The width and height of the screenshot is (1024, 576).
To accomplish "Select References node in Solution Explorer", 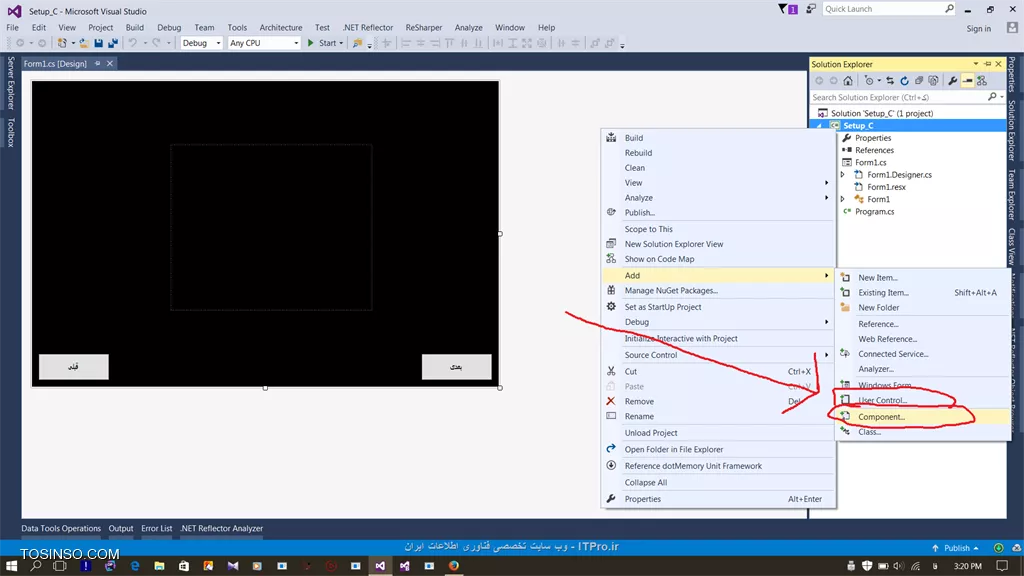I will tap(874, 150).
